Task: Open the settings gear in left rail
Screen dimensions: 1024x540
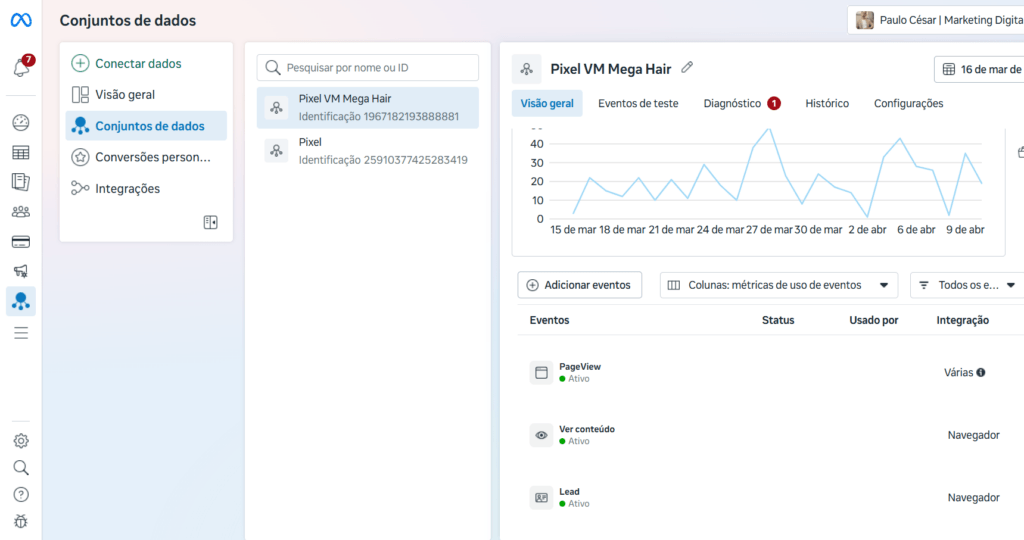Action: tap(21, 441)
